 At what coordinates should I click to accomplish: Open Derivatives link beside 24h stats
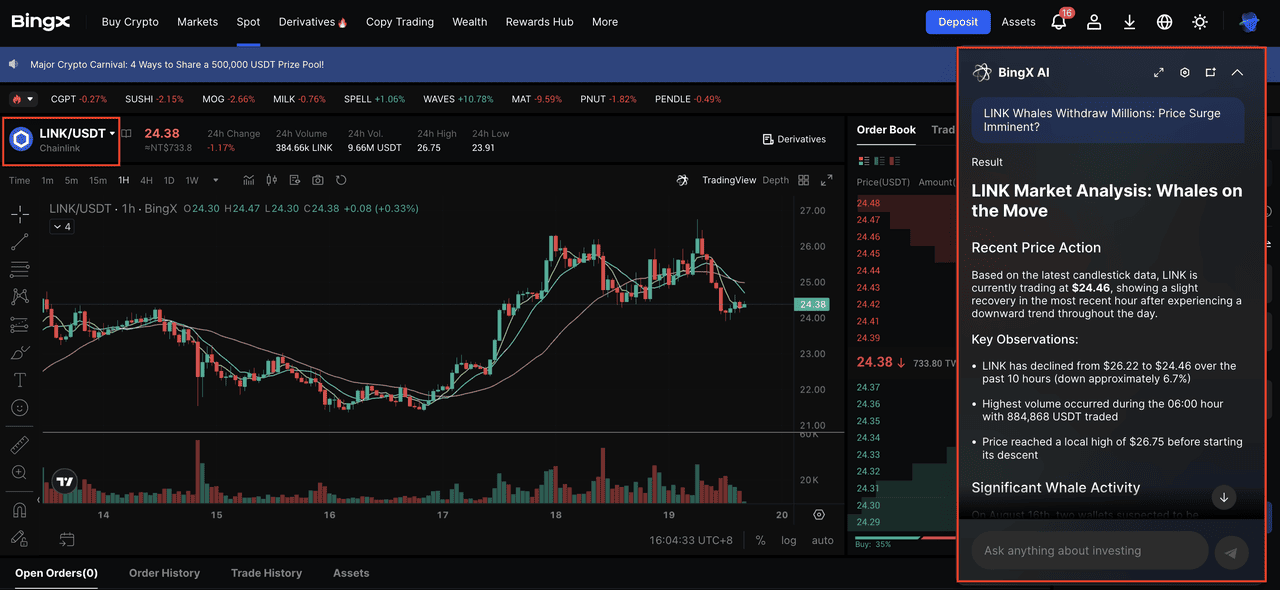[x=794, y=139]
